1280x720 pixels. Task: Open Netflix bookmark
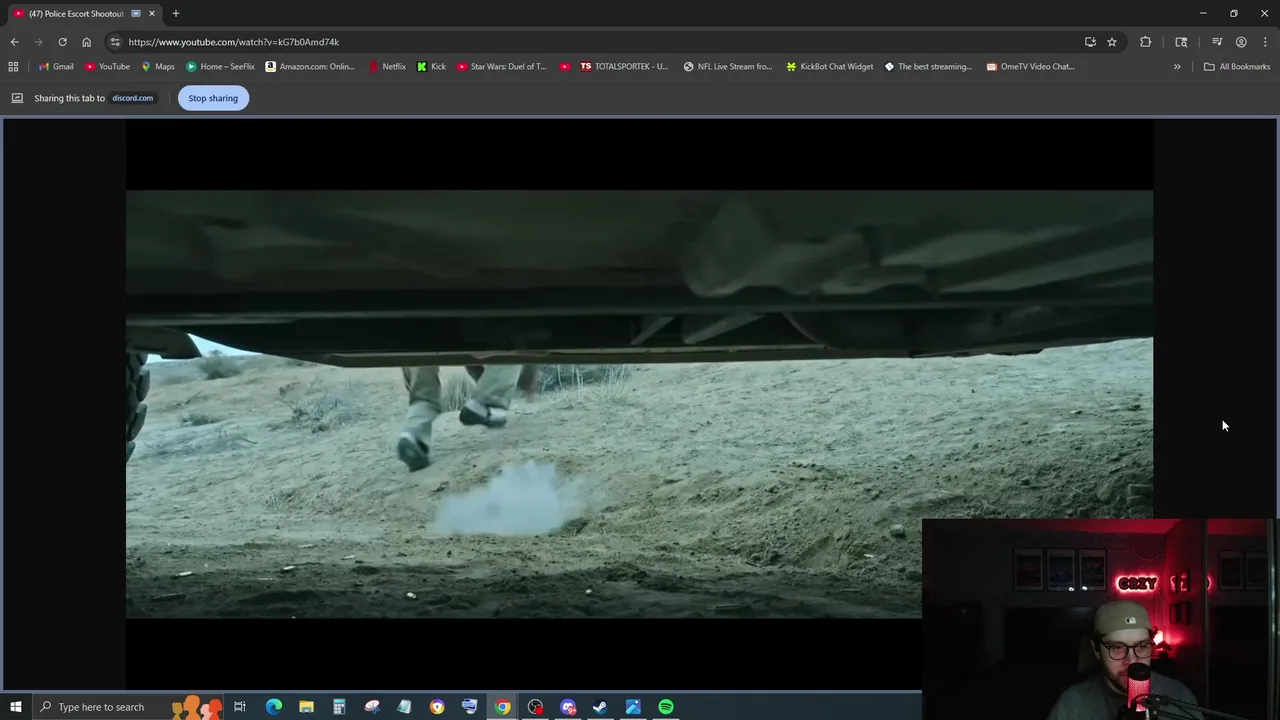pyautogui.click(x=386, y=66)
